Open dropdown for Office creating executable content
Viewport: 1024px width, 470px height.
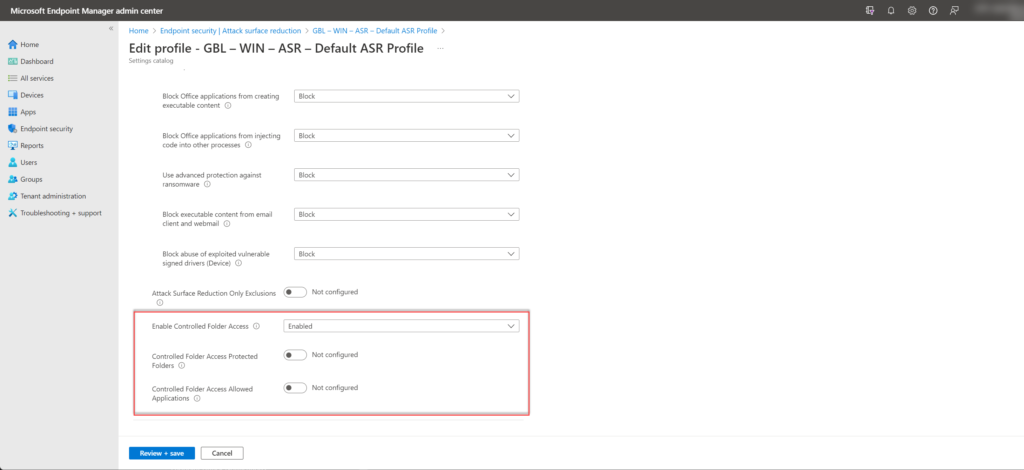click(x=406, y=96)
